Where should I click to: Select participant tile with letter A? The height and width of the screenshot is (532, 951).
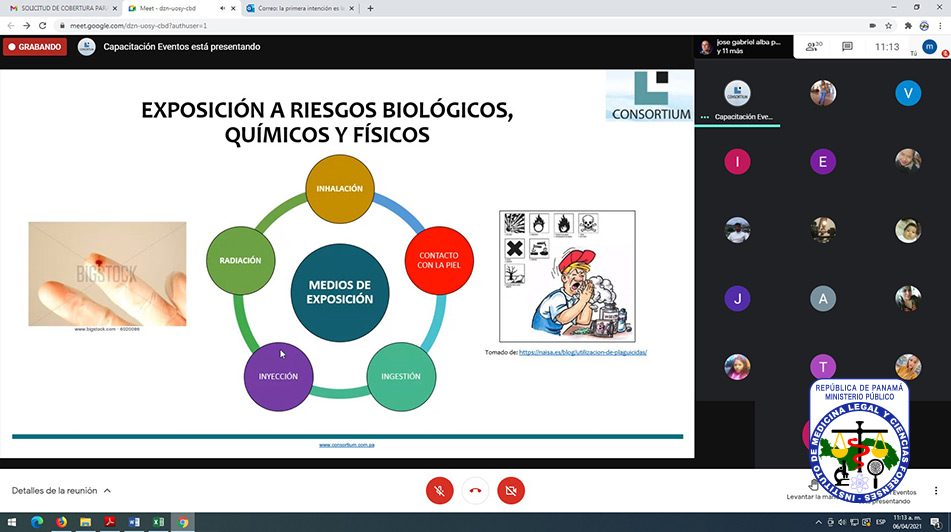click(x=822, y=298)
